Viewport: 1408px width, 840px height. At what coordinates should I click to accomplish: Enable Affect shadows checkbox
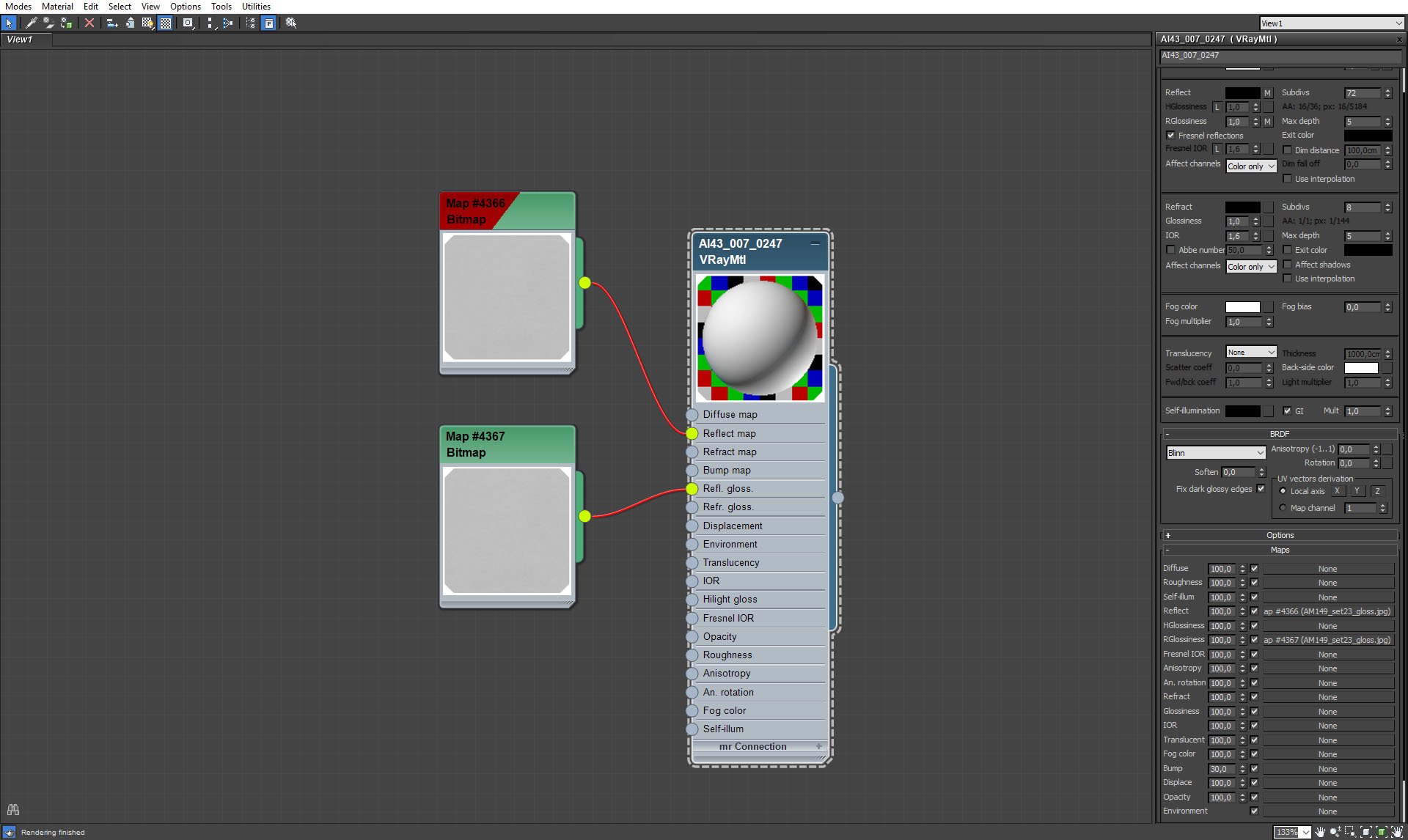1287,265
